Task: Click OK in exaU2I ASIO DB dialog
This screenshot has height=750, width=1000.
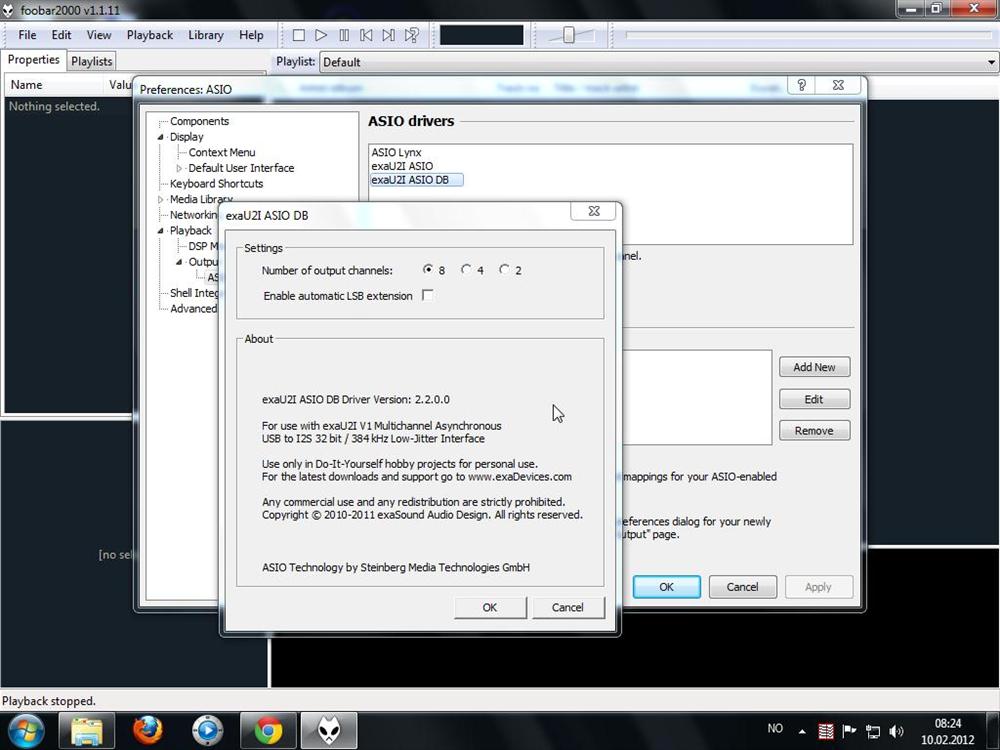Action: tap(490, 608)
